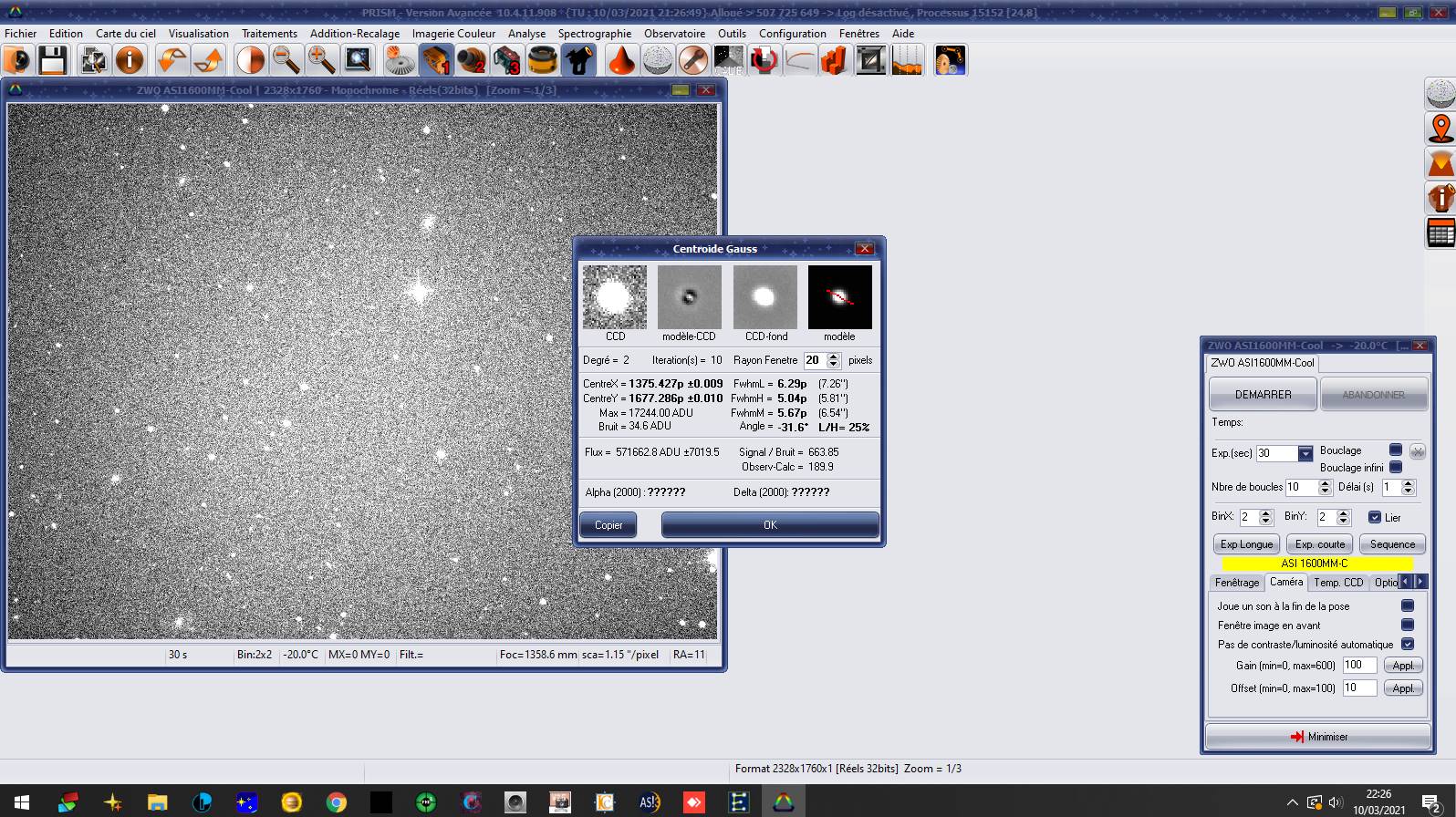The image size is (1456, 817).
Task: Click the Gain value input field
Action: (1358, 666)
